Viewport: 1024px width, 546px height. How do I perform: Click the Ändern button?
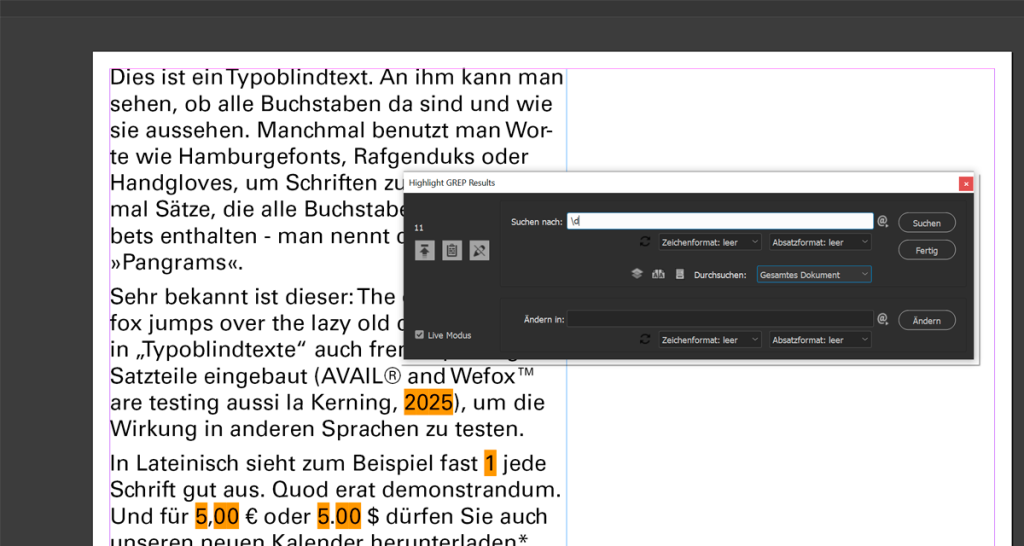[x=927, y=321]
